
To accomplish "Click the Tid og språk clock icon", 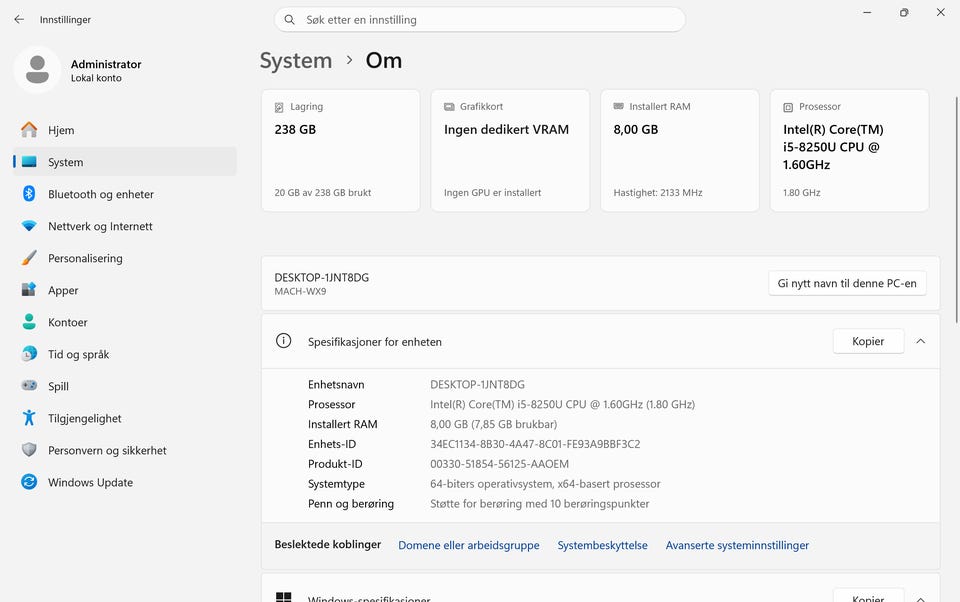I will (29, 354).
